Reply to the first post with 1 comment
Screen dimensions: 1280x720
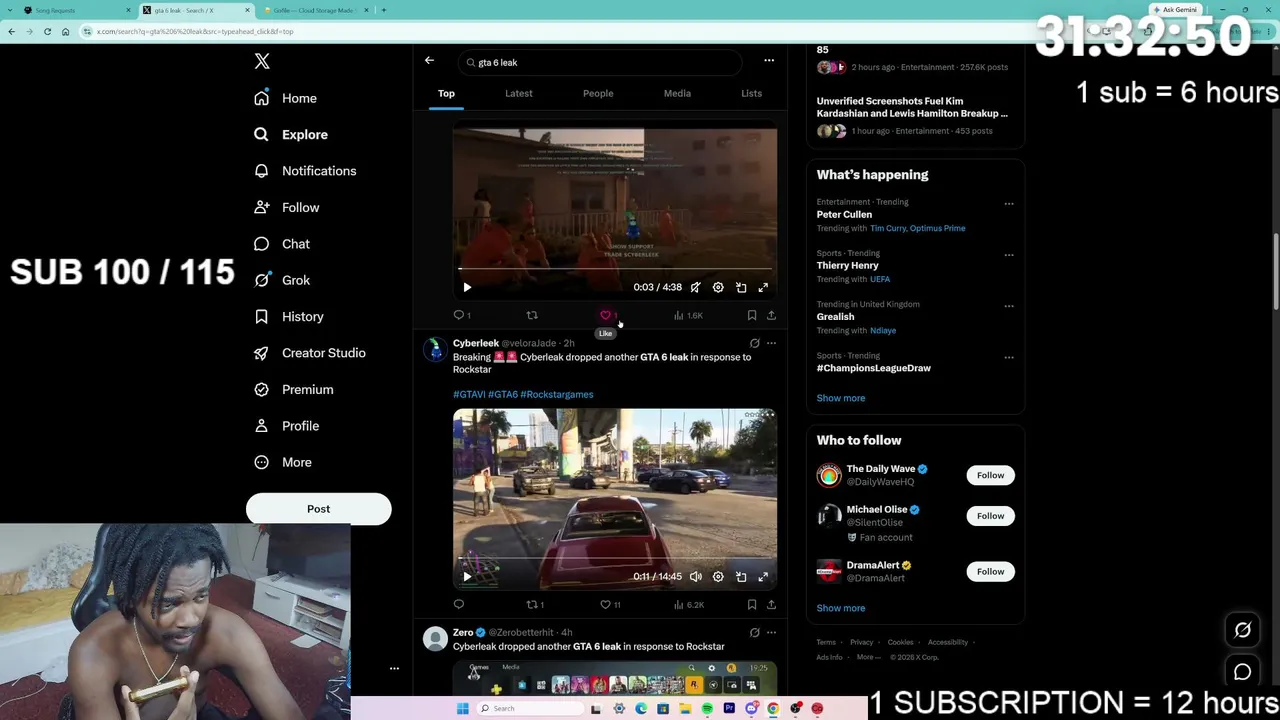click(462, 315)
